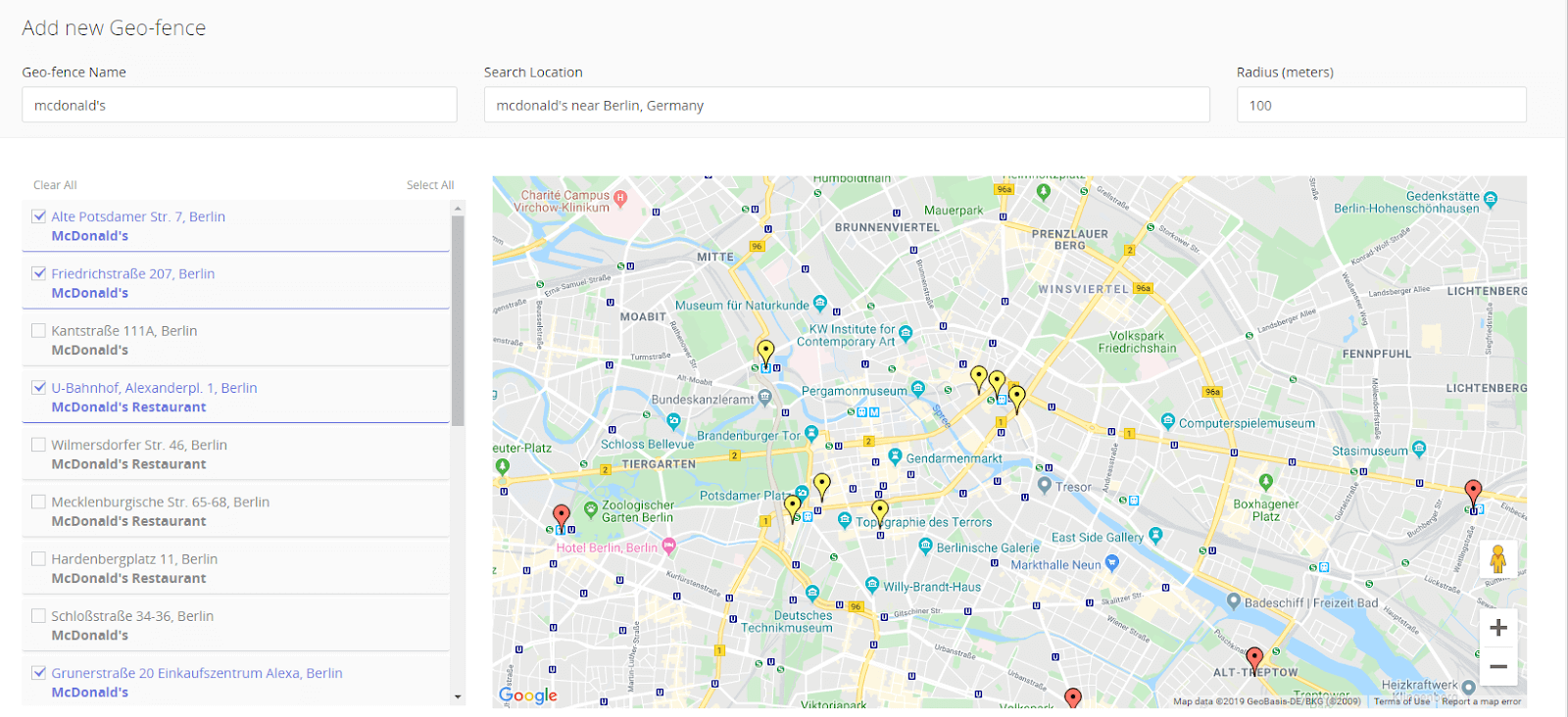
Task: Click the Select All link
Action: [x=430, y=185]
